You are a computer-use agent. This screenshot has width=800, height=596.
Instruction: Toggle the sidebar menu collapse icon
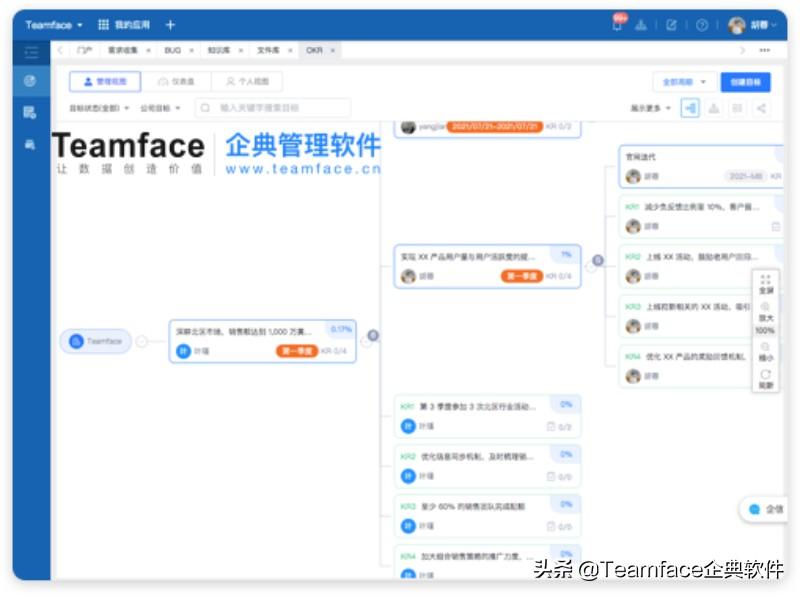click(31, 52)
